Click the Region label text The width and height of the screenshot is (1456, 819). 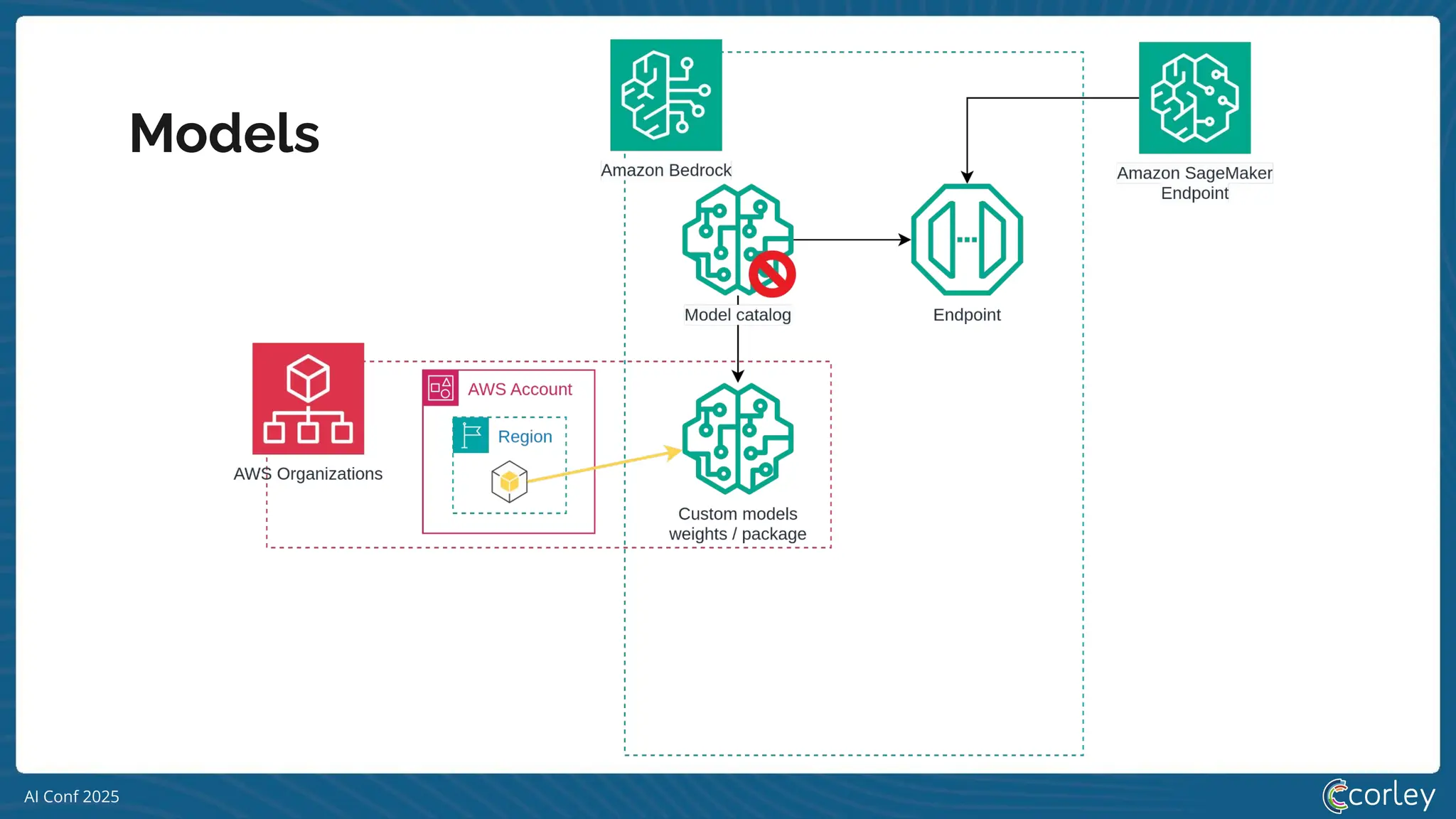[x=525, y=437]
